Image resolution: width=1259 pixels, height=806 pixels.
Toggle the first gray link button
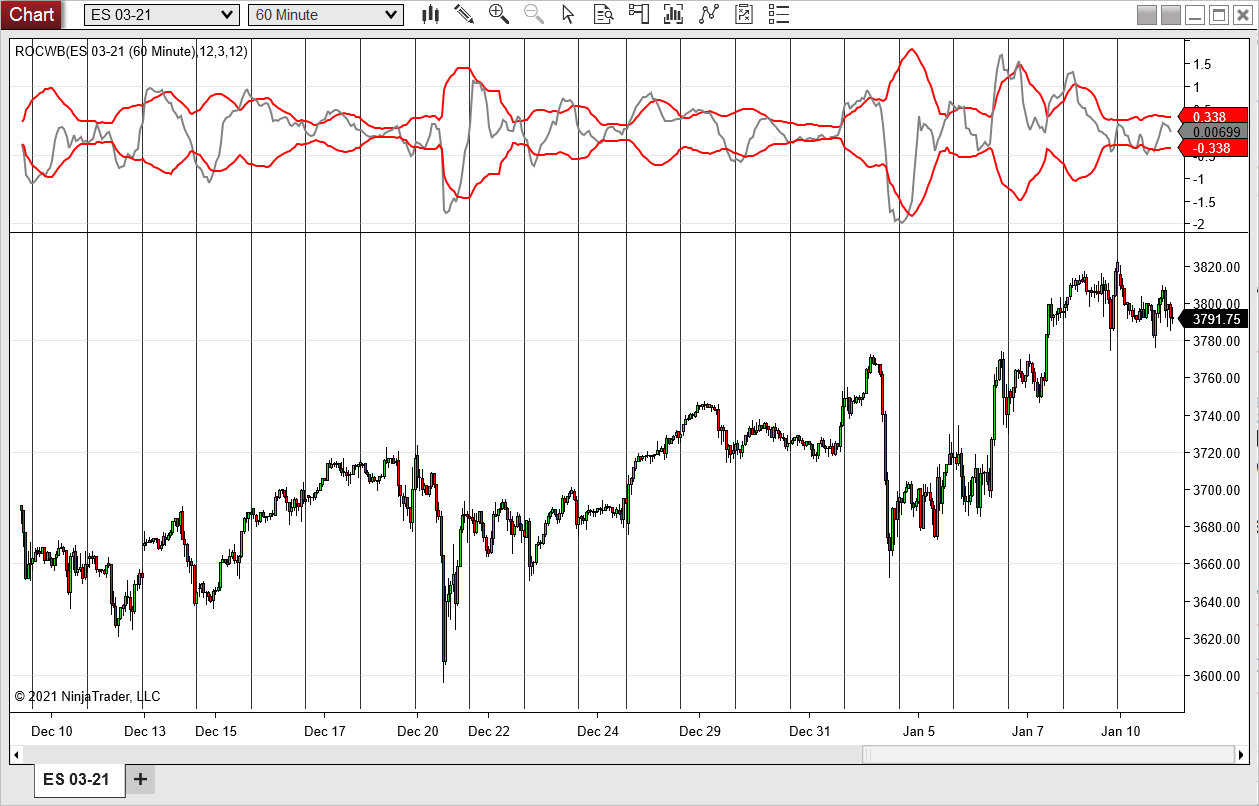1147,15
